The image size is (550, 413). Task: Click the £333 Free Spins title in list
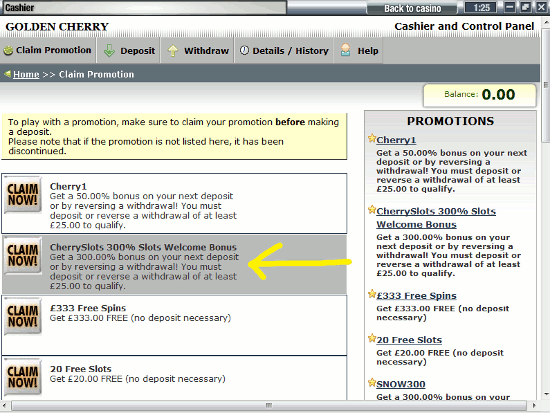(88, 308)
